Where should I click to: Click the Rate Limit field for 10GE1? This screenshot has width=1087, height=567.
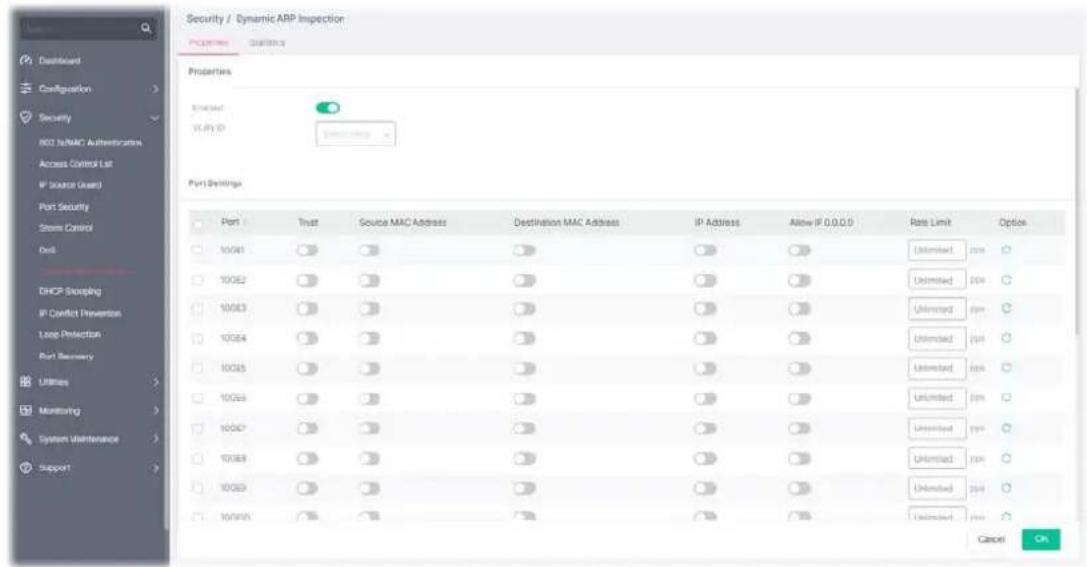tap(937, 250)
